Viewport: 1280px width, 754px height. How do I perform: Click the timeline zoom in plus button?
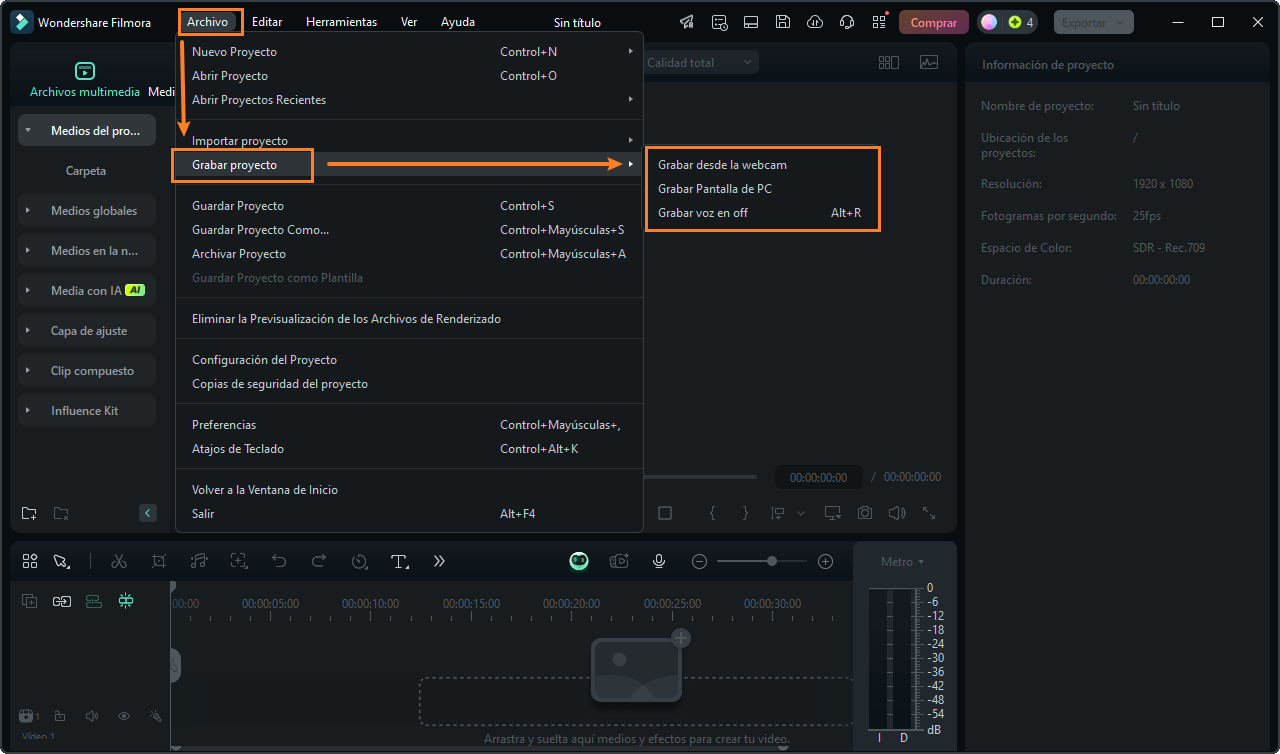point(825,561)
